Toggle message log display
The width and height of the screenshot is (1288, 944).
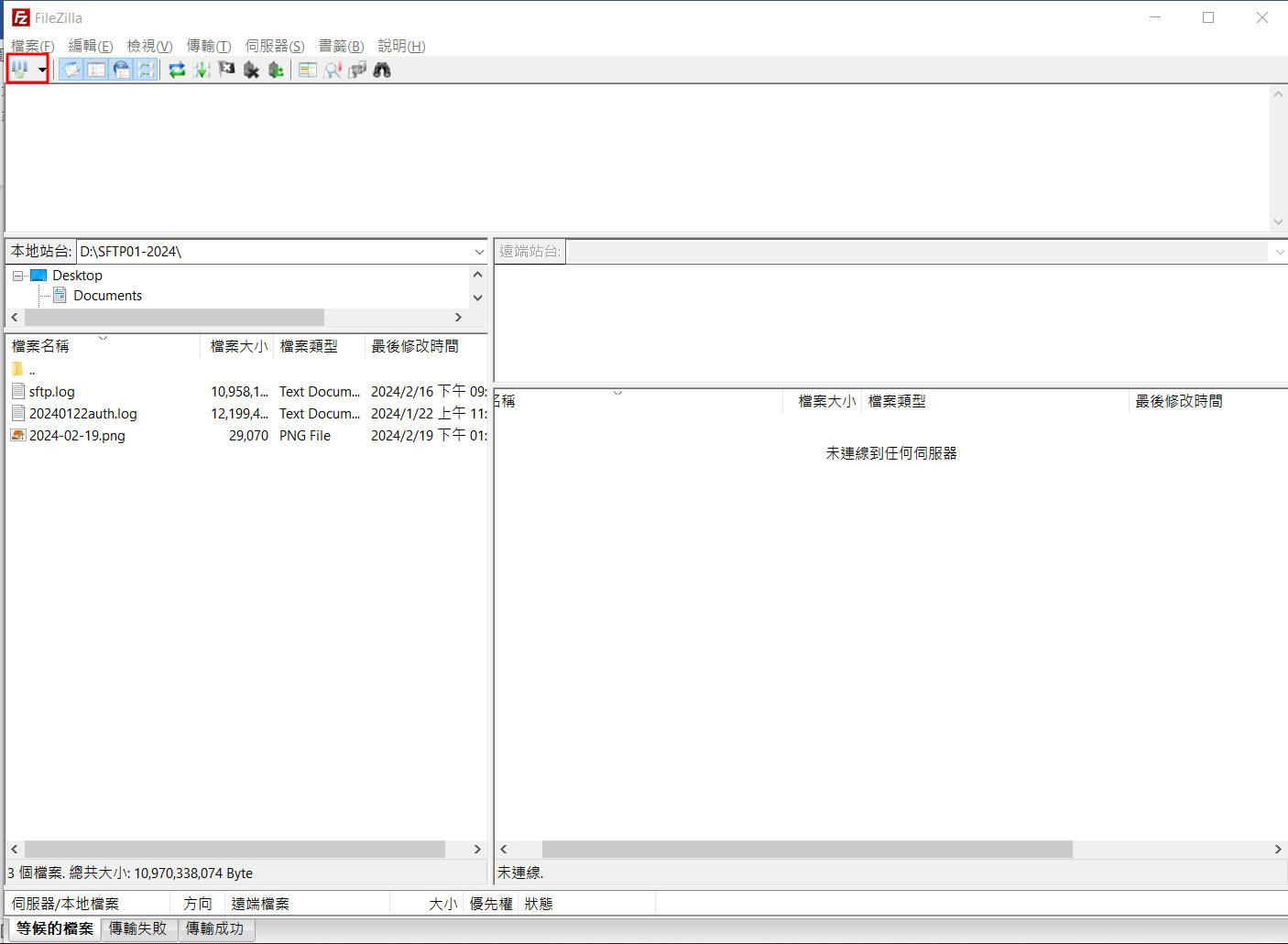pos(71,70)
